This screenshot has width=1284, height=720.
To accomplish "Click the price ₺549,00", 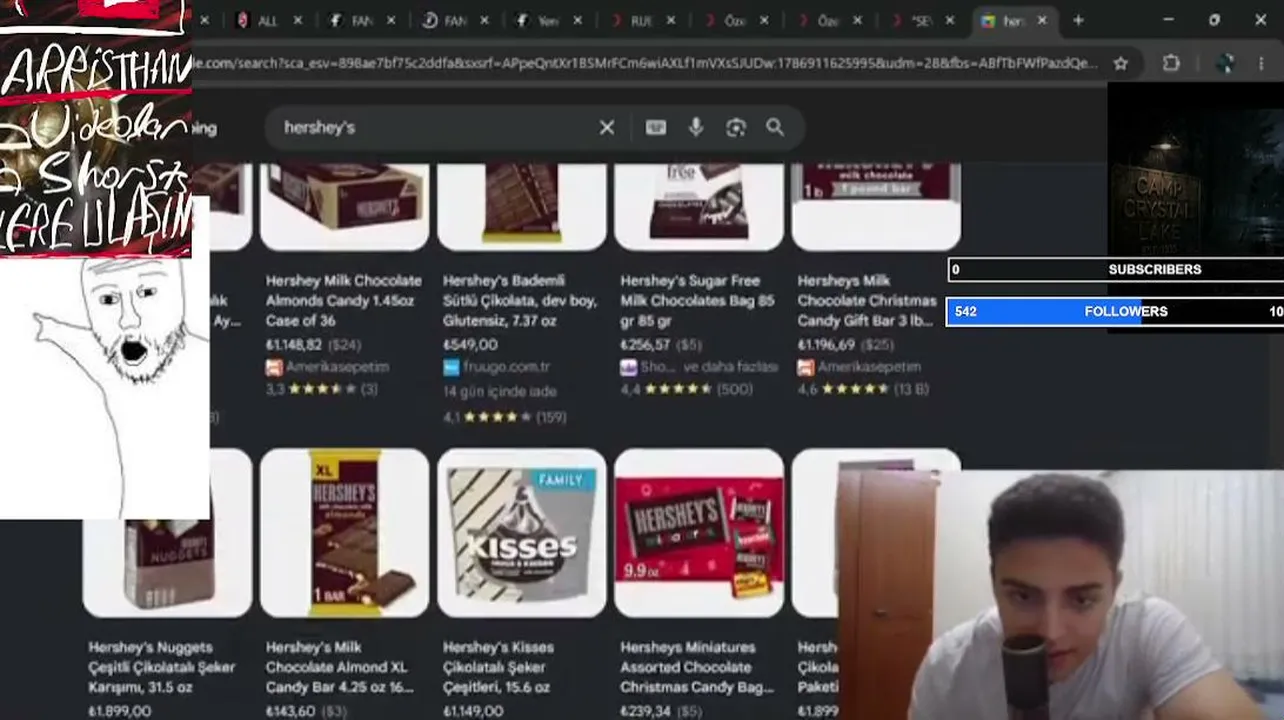I will pos(470,345).
